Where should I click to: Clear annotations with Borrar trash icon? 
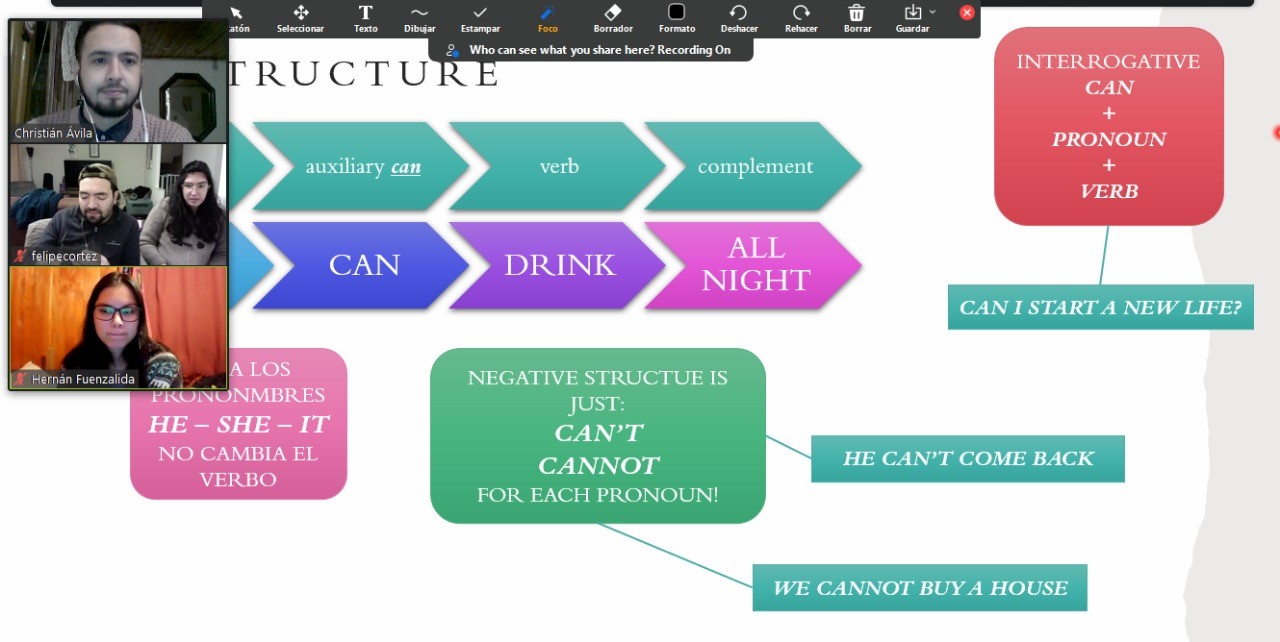click(857, 18)
